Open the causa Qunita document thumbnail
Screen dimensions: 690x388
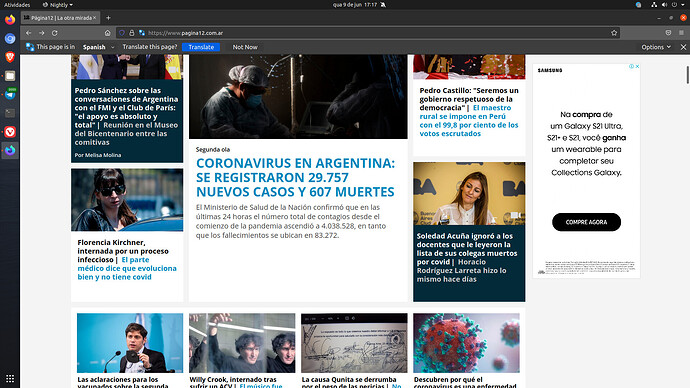[354, 343]
